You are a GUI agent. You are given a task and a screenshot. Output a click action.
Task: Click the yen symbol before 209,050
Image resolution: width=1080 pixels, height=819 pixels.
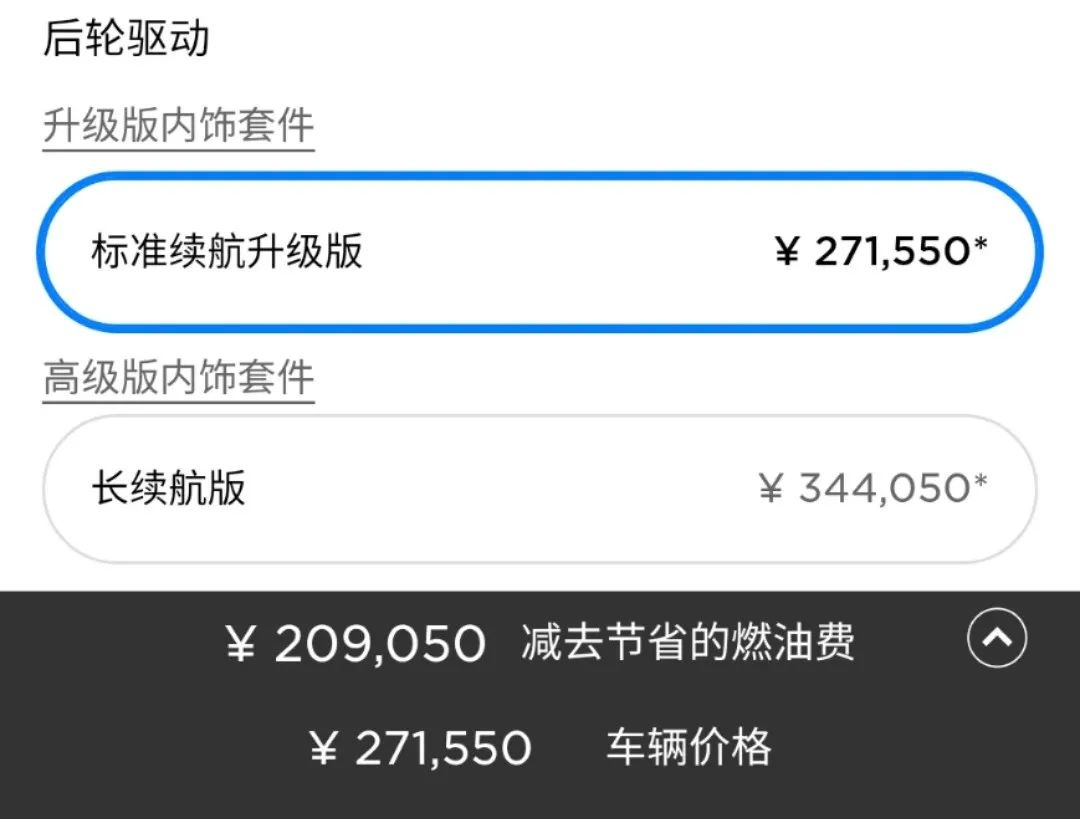(241, 645)
